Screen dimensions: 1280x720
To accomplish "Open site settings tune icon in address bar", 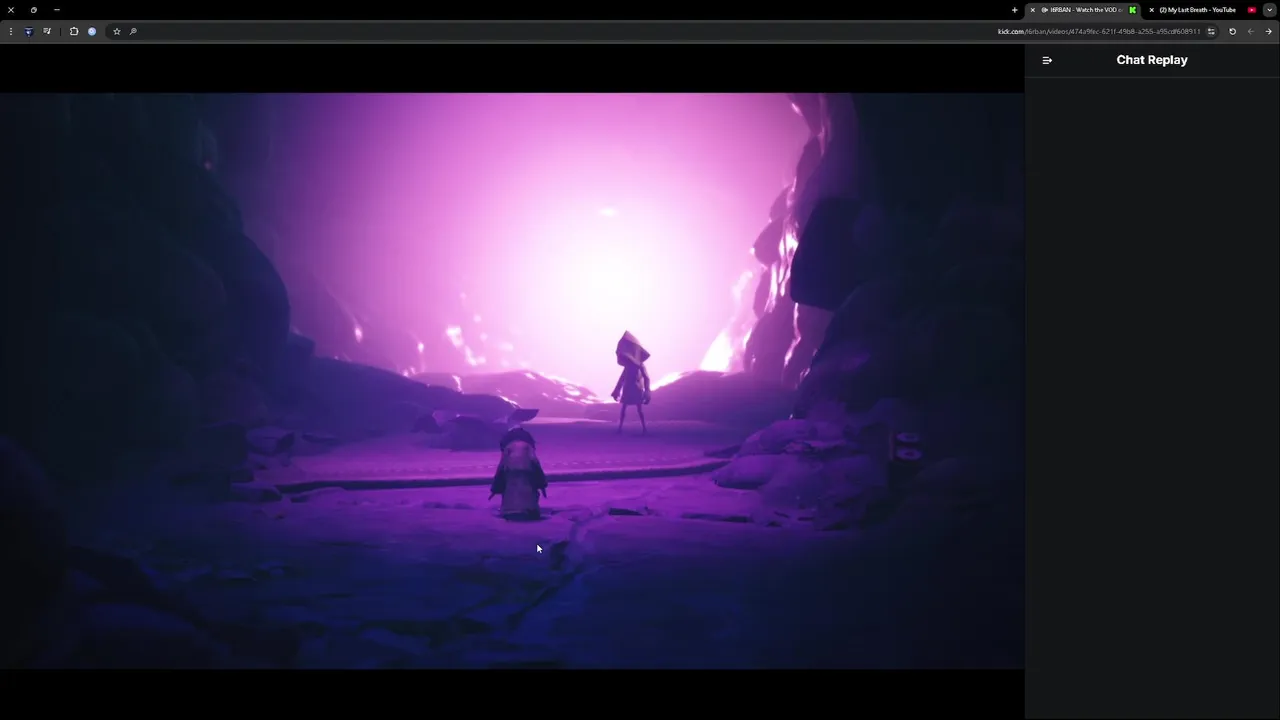I will pyautogui.click(x=1211, y=31).
